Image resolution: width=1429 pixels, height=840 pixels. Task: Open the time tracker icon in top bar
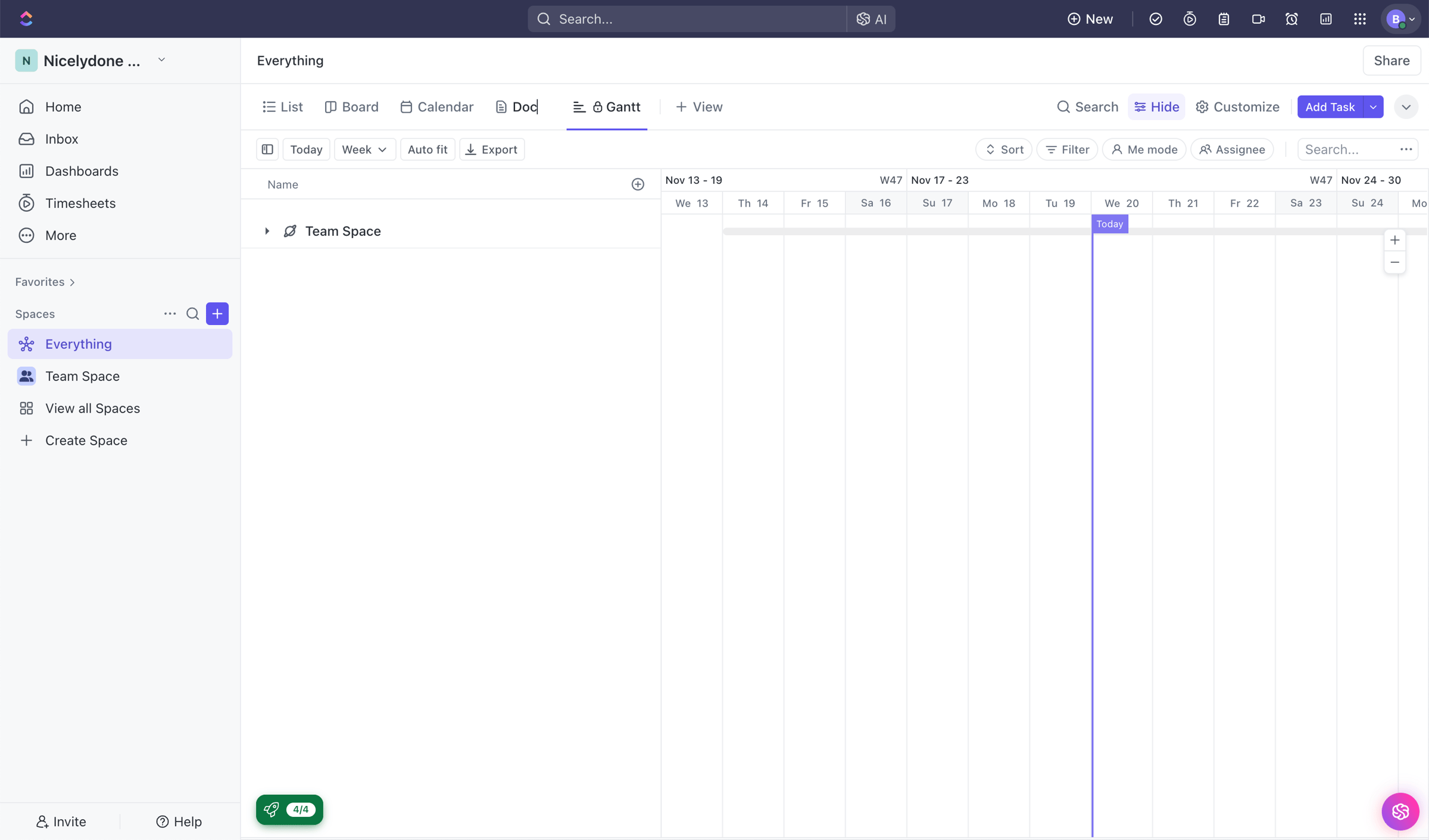pyautogui.click(x=1190, y=19)
